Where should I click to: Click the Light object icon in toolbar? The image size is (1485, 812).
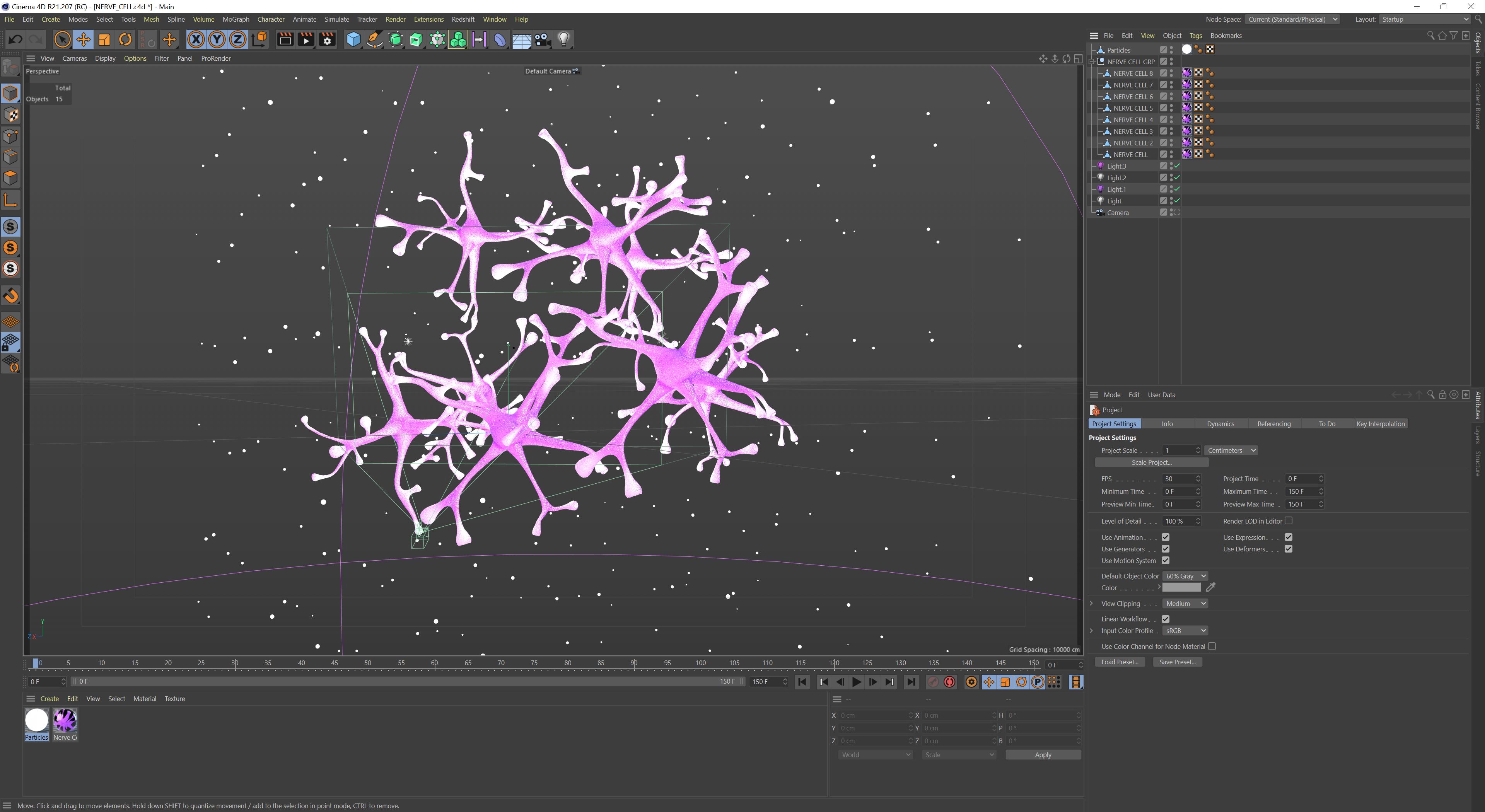[x=564, y=39]
